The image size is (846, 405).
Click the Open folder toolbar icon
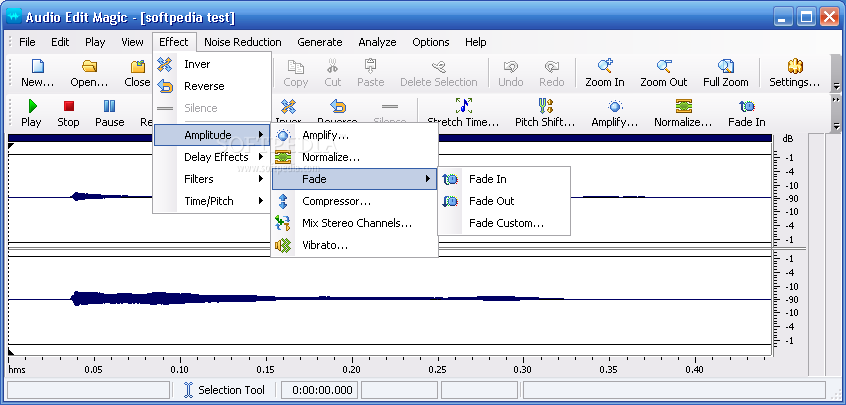tap(89, 66)
